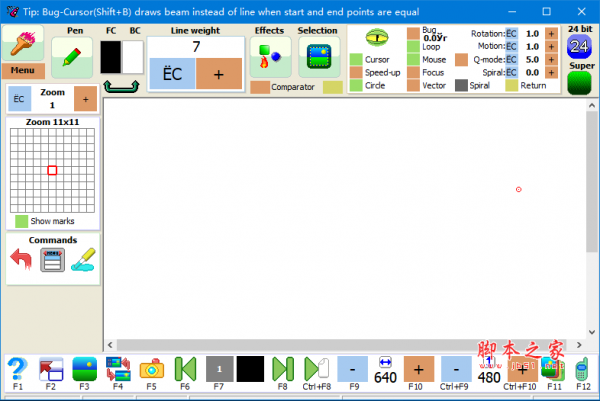The height and width of the screenshot is (401, 600).
Task: Click the red Undo arrow command
Action: click(21, 259)
